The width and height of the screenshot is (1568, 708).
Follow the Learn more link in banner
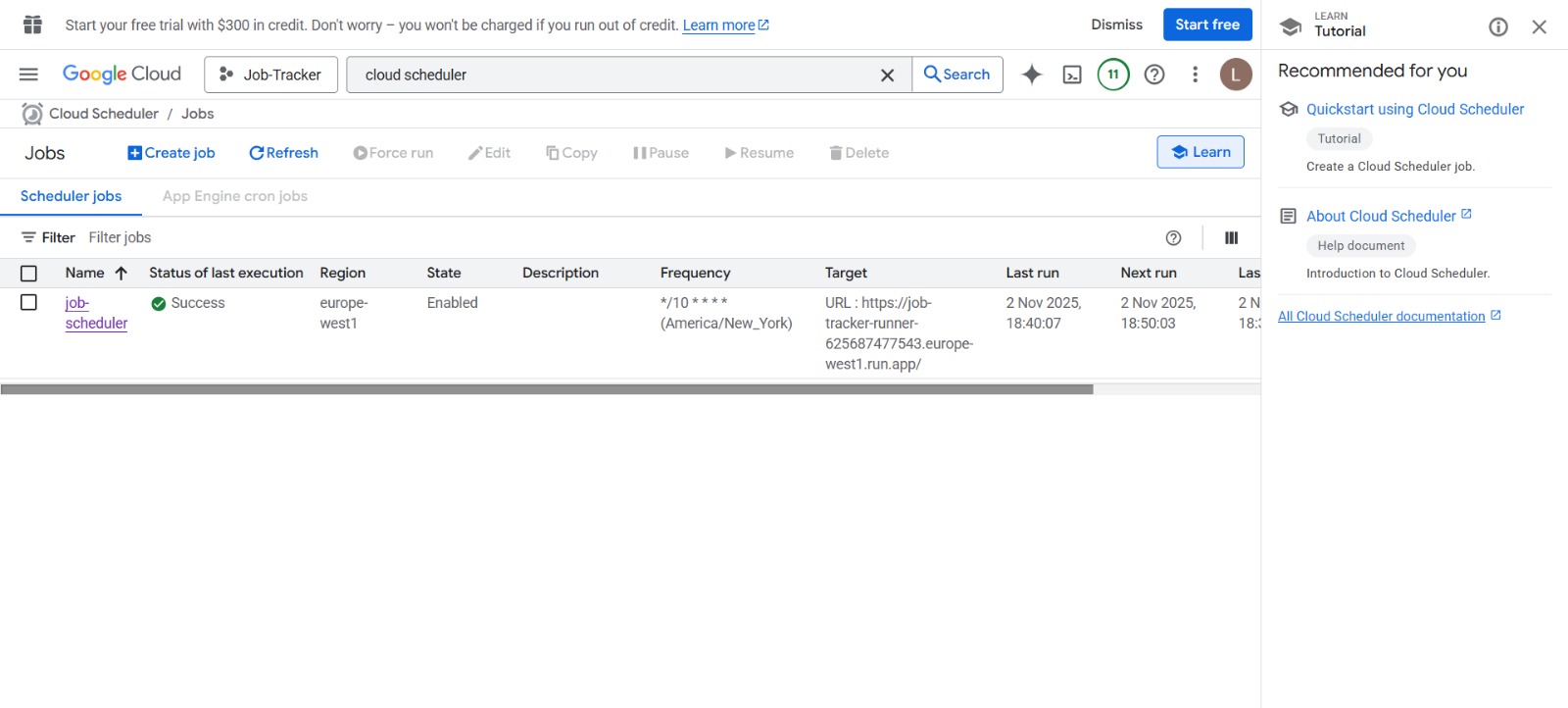tap(725, 25)
